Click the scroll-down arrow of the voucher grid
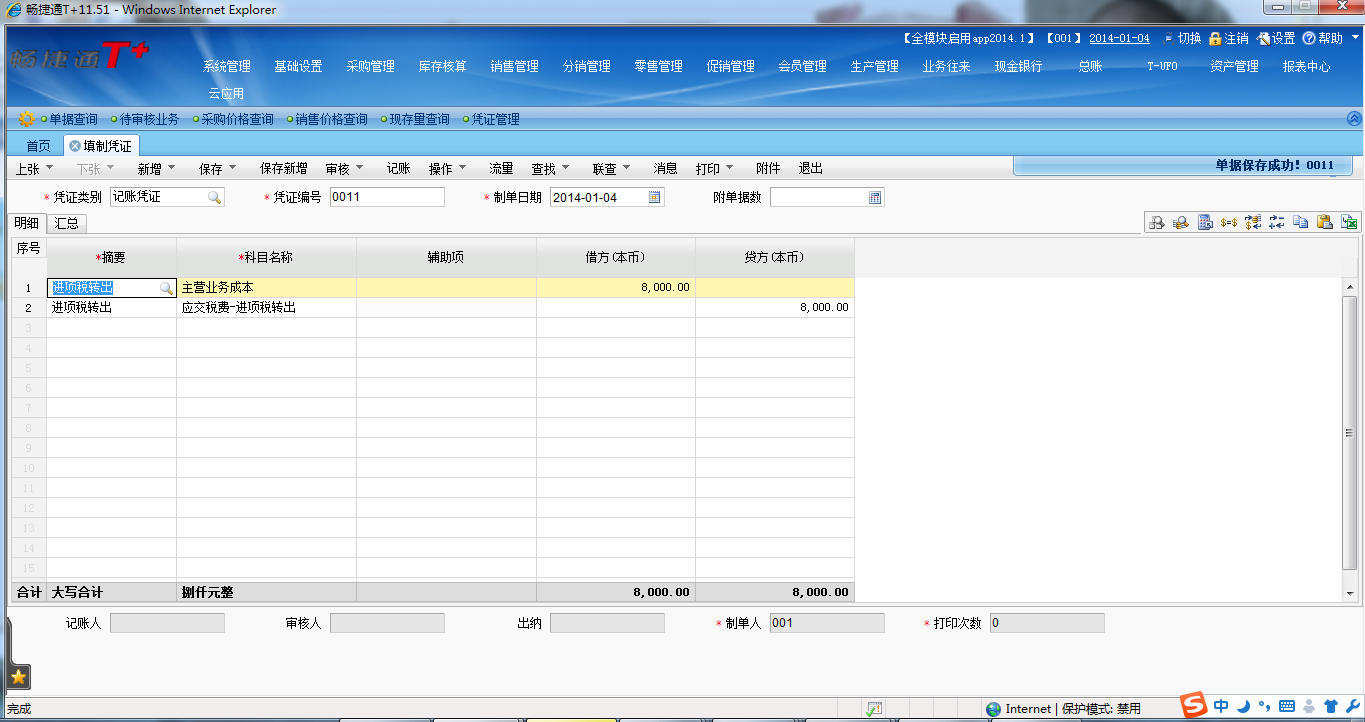 (1350, 593)
